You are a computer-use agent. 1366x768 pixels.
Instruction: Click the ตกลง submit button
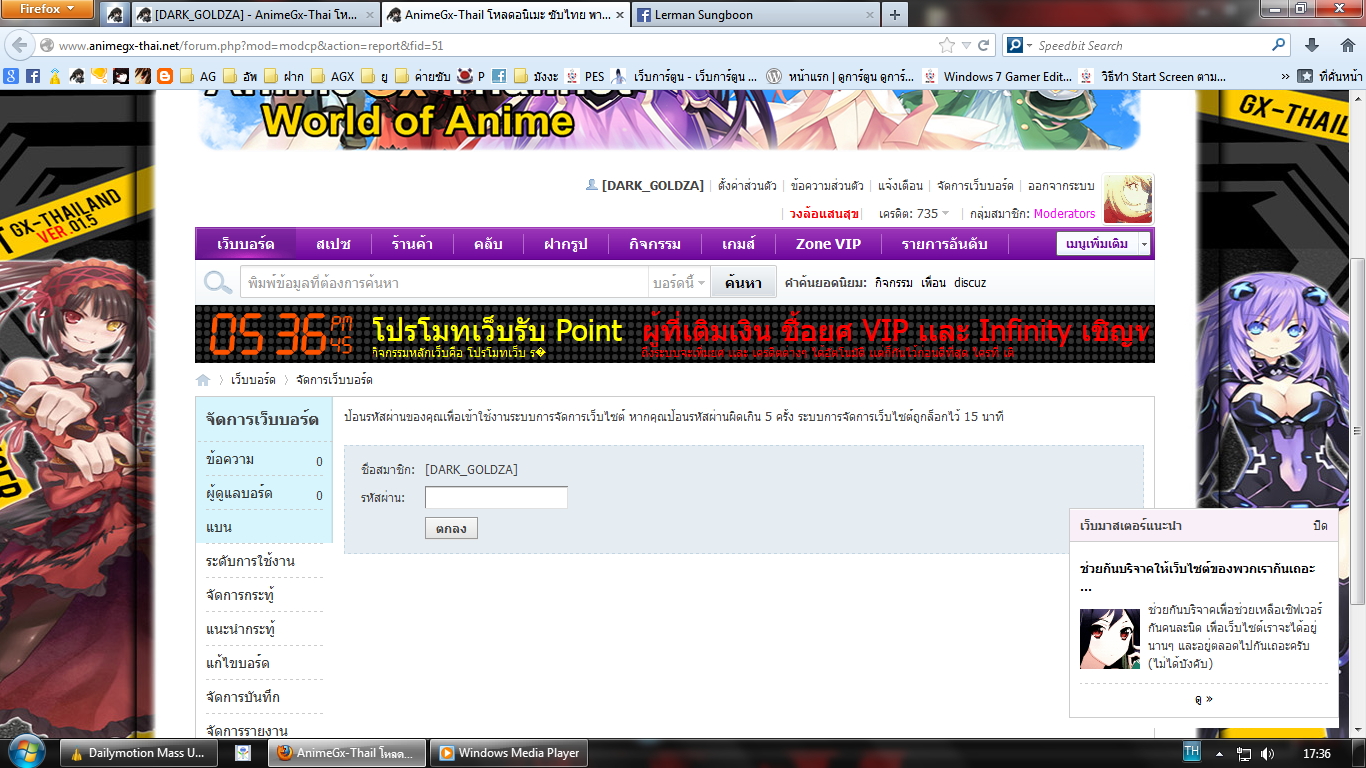coord(451,528)
